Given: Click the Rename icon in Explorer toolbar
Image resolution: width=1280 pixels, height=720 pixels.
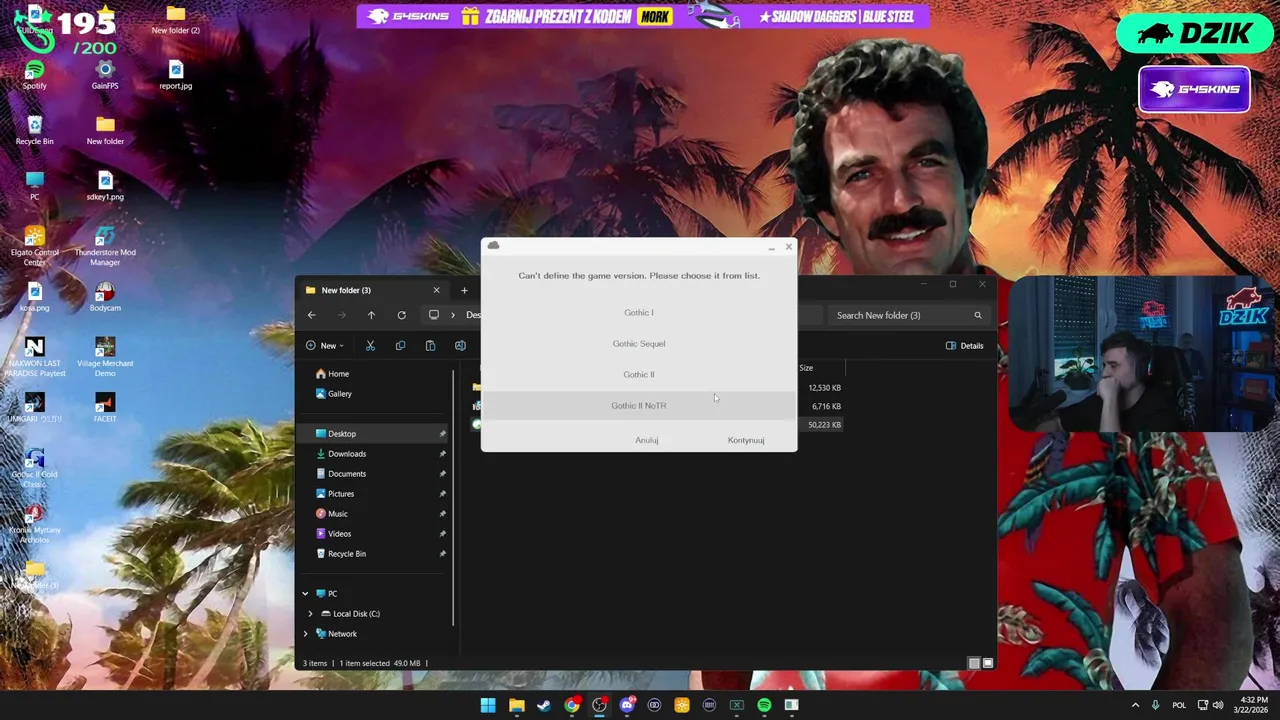Looking at the screenshot, I should click(x=460, y=345).
